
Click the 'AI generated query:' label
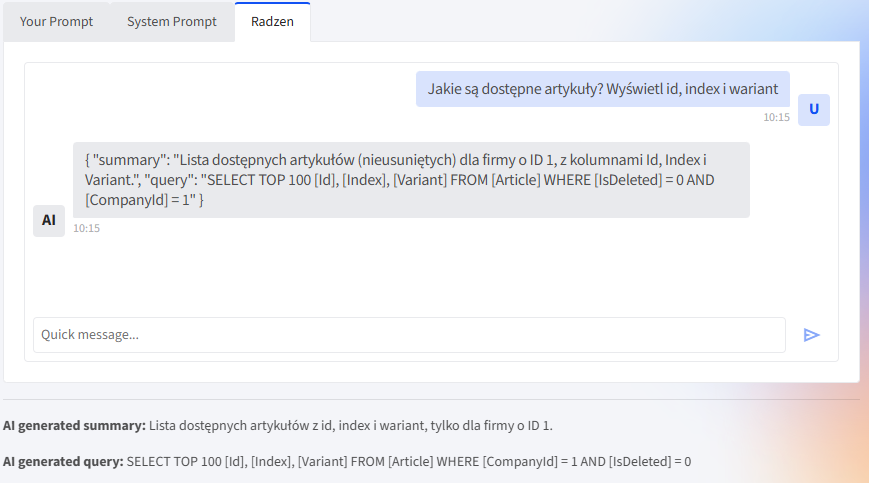tap(63, 462)
